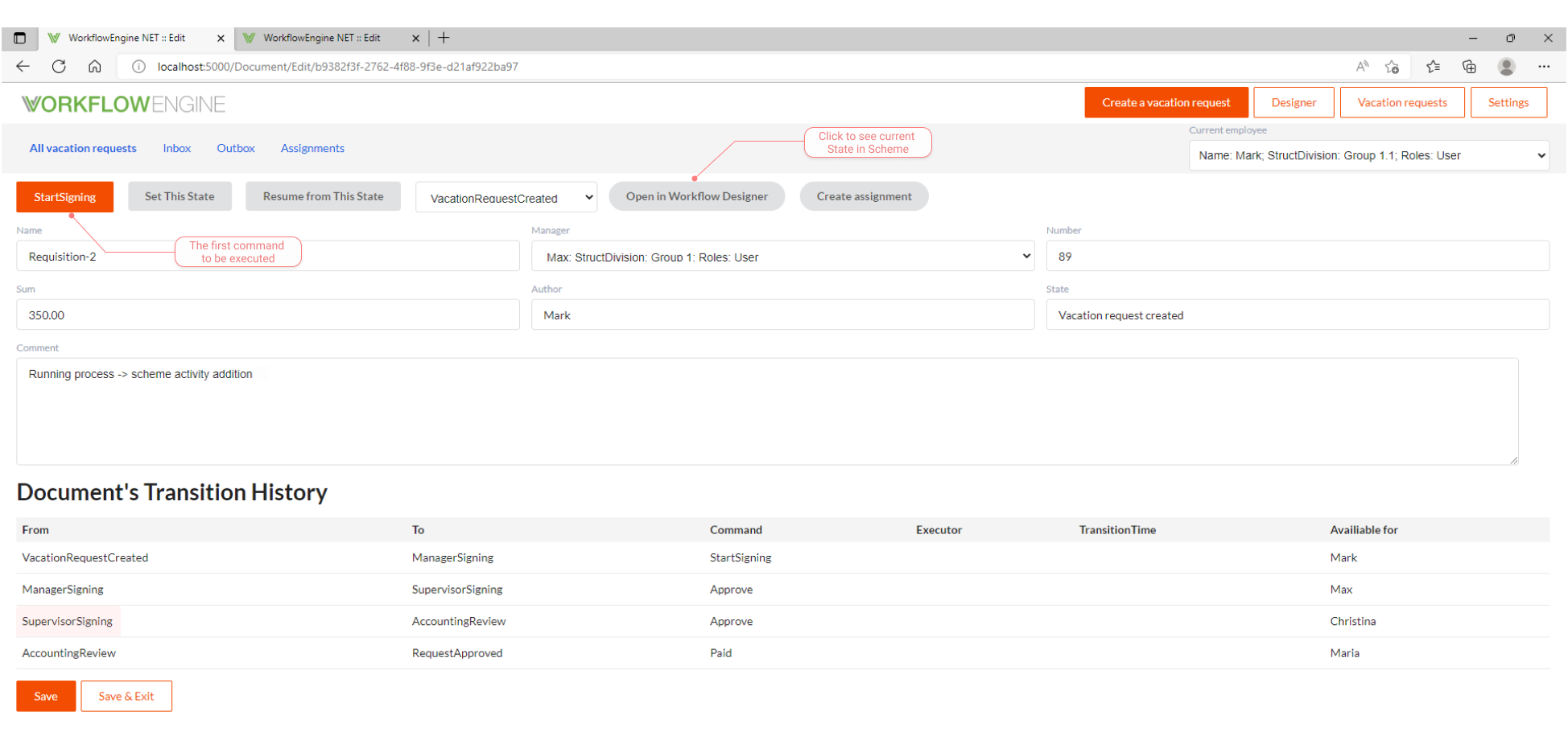The width and height of the screenshot is (1568, 732).
Task: Expand Current employee dropdown
Action: [1369, 155]
